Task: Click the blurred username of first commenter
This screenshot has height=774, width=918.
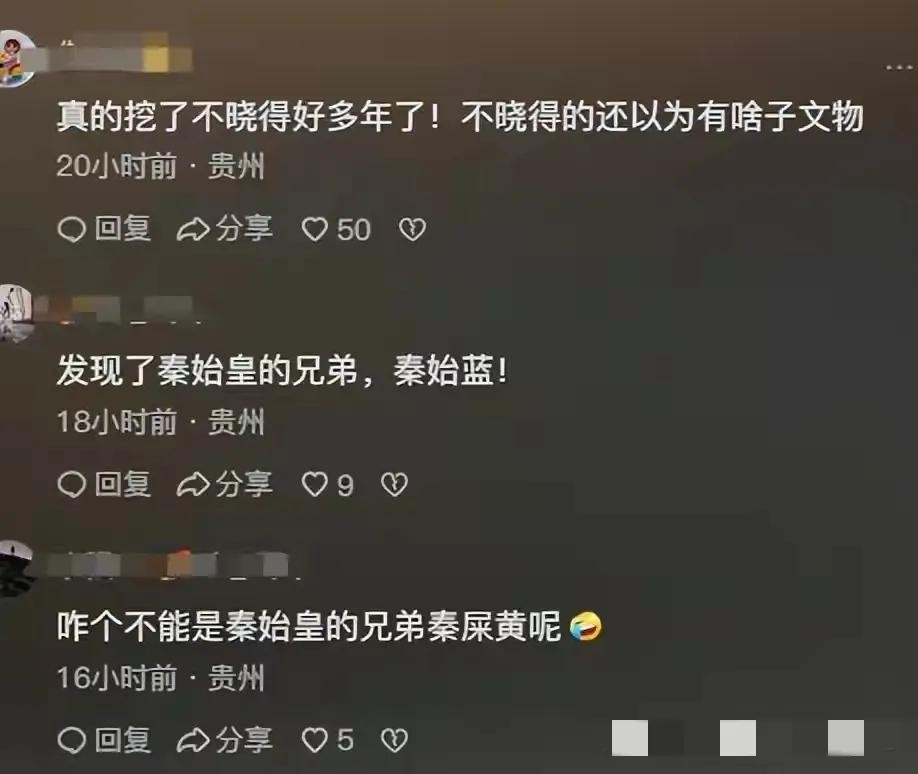Action: [117, 56]
